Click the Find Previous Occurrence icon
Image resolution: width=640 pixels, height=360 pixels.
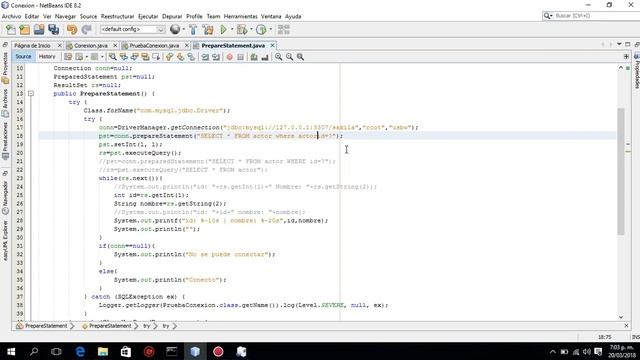click(x=124, y=57)
